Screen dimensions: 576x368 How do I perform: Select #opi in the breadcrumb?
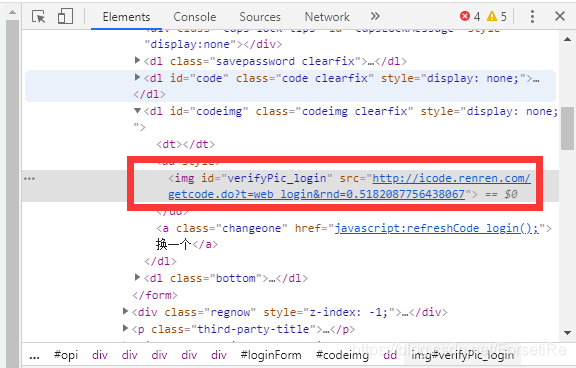click(66, 355)
